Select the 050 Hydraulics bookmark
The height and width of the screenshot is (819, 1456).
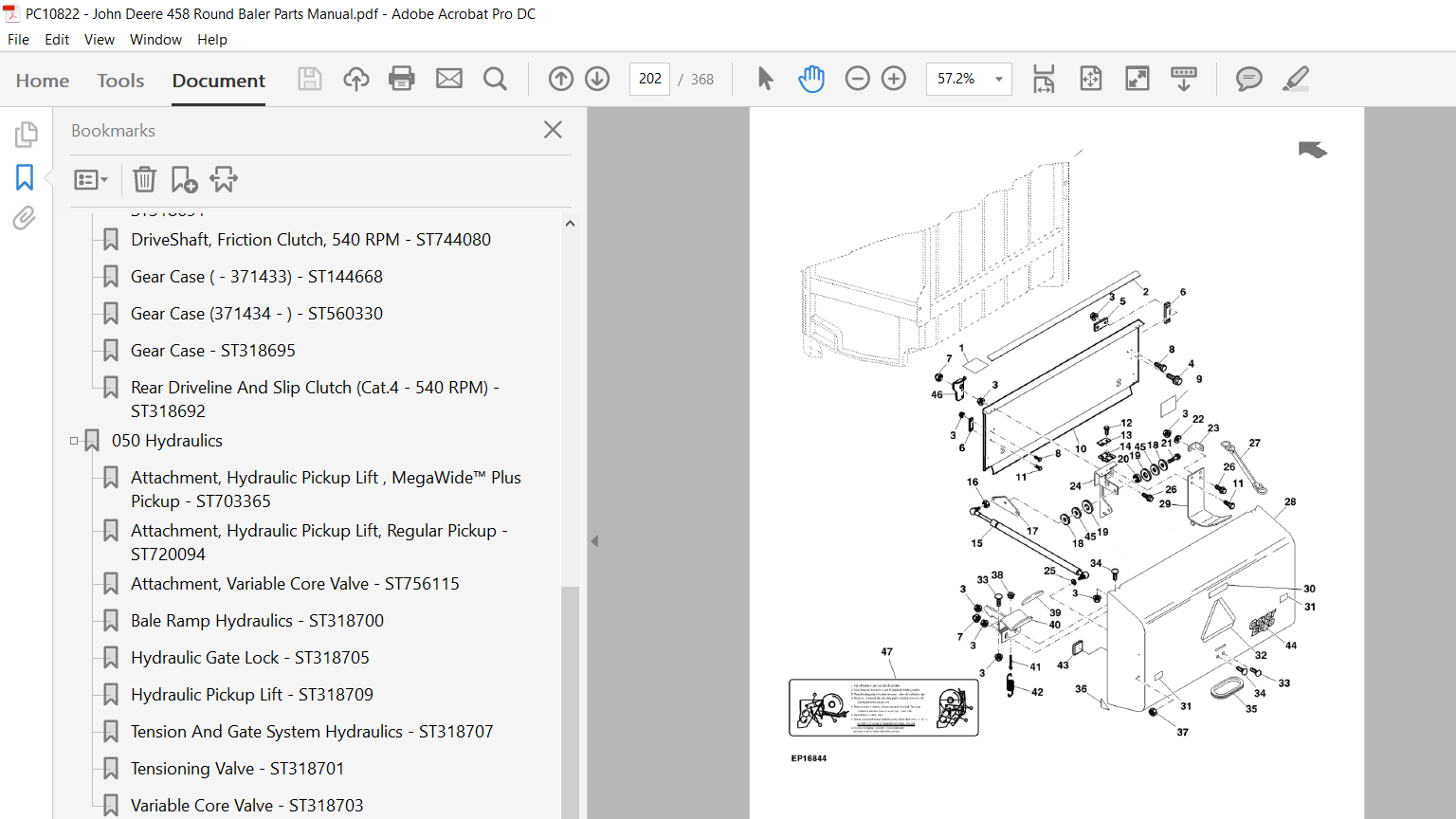pyautogui.click(x=167, y=441)
